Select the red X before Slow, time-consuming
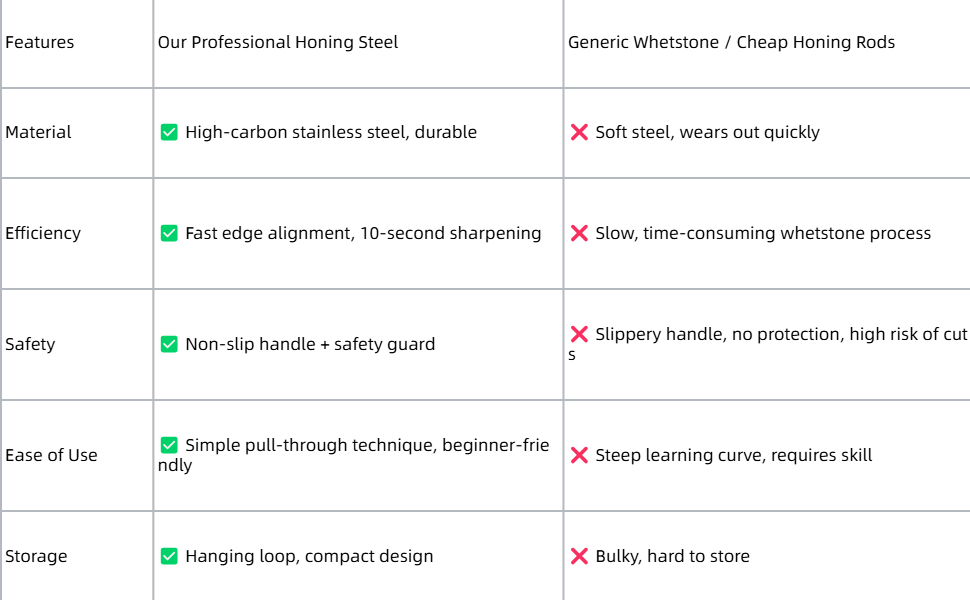This screenshot has height=600, width=970. pos(579,233)
